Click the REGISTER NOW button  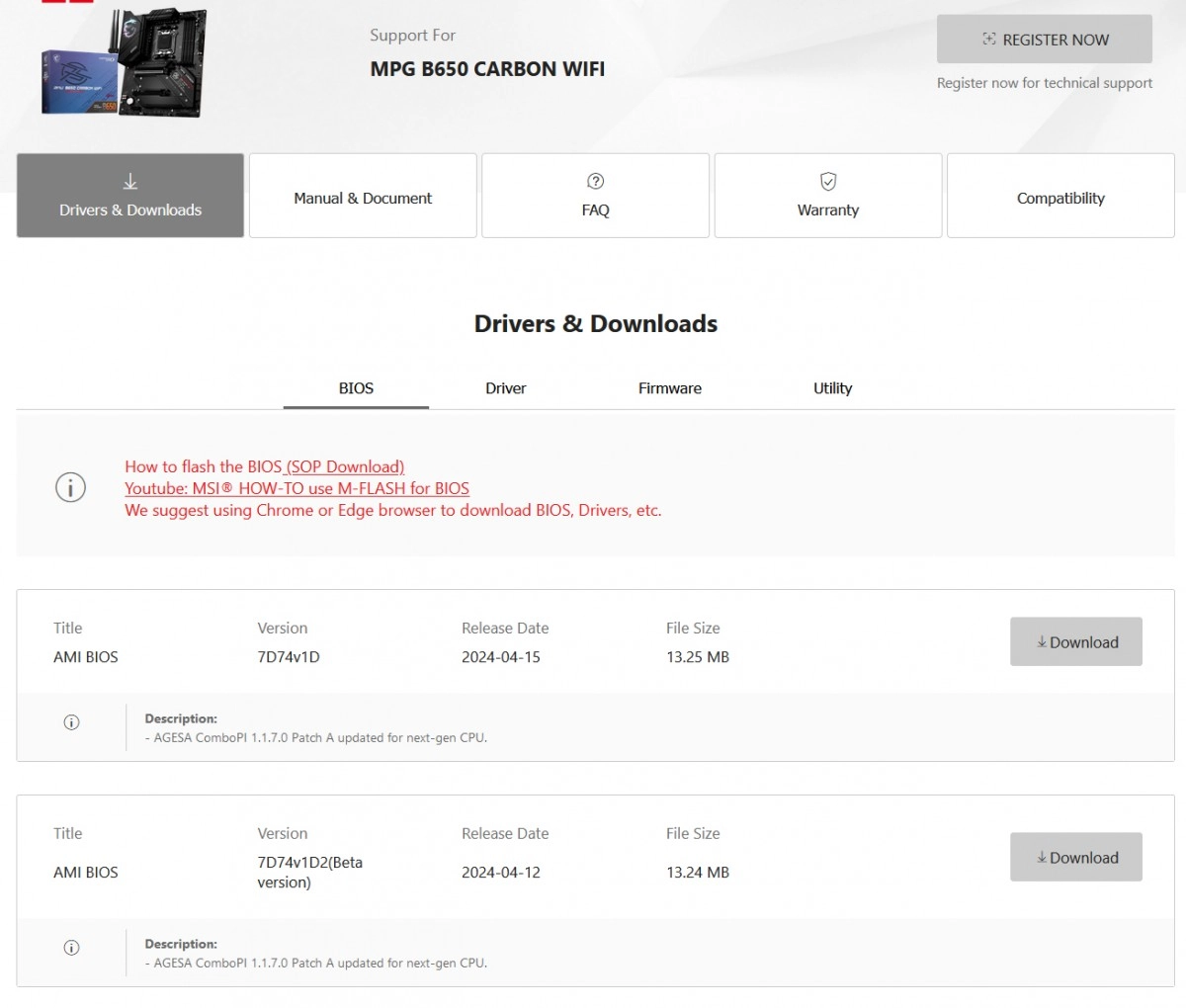1045,40
